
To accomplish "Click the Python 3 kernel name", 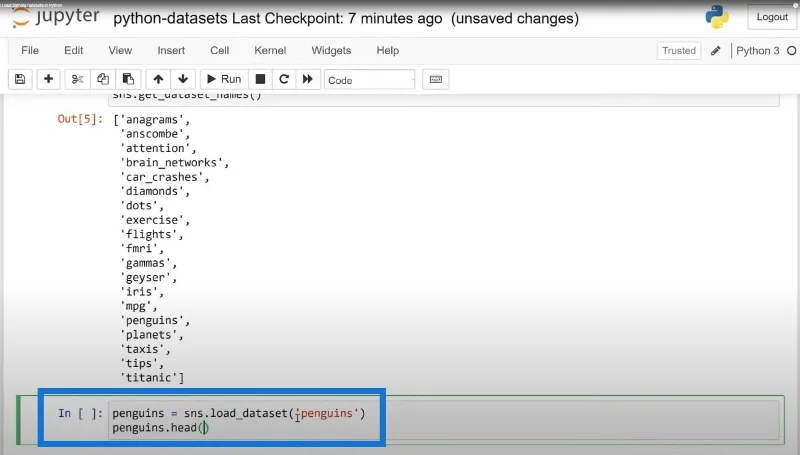I will coord(758,50).
